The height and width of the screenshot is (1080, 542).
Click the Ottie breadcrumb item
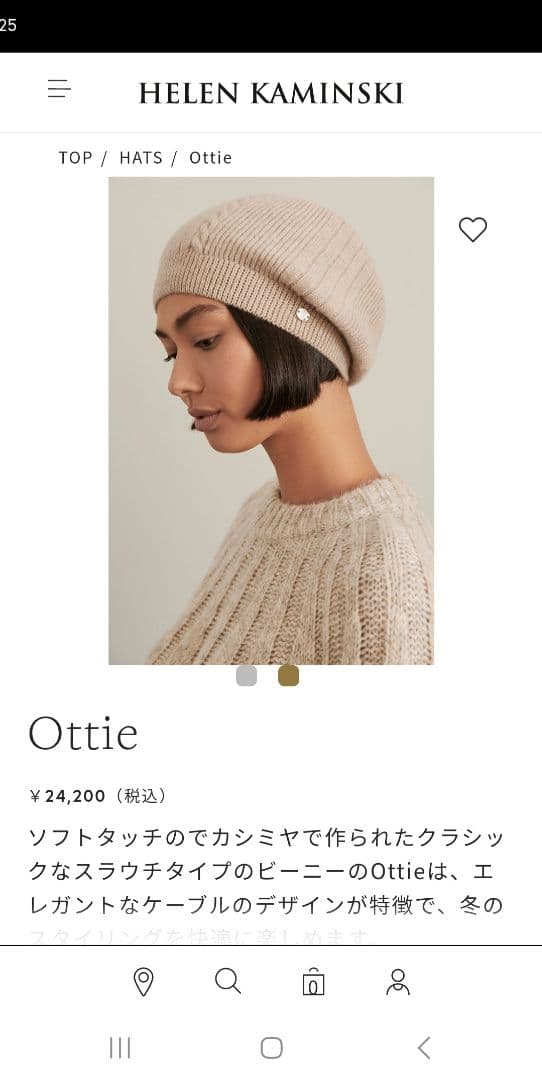point(211,158)
